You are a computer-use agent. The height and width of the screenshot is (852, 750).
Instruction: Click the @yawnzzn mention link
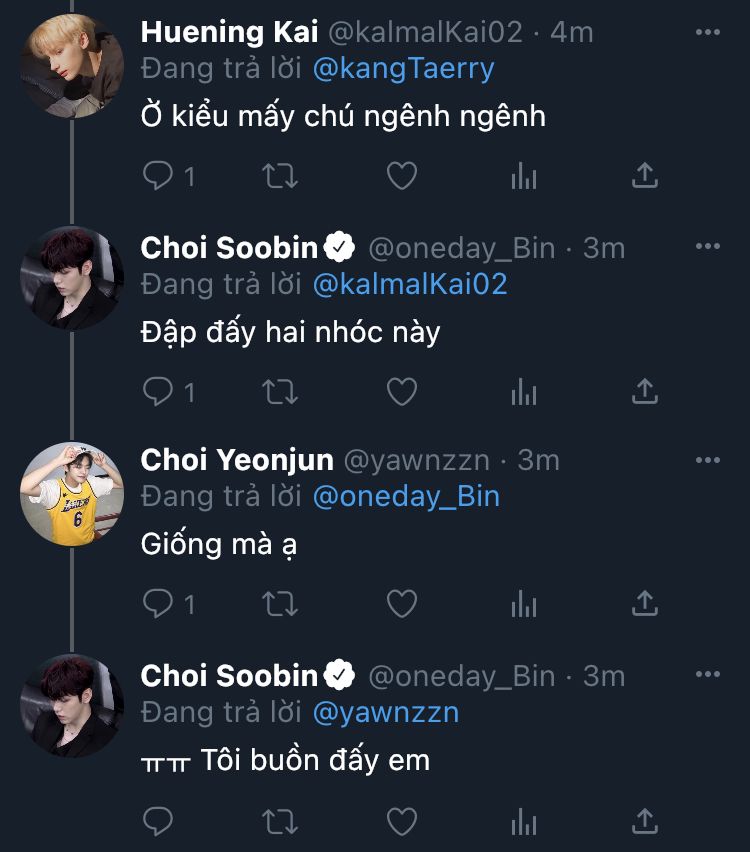[x=386, y=712]
